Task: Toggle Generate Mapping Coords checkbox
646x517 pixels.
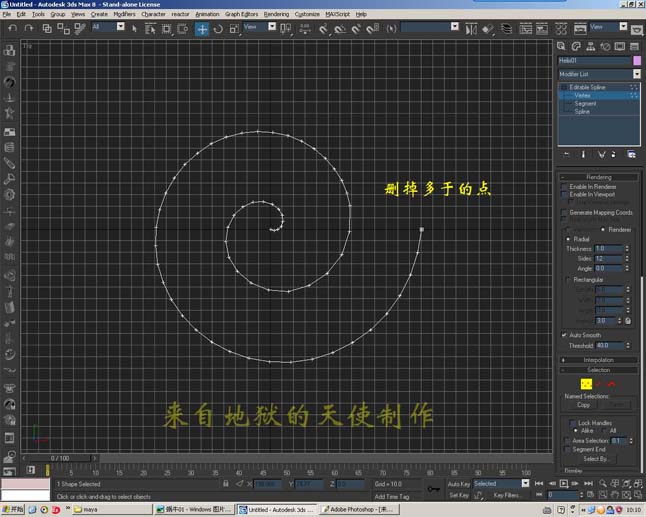Action: [x=564, y=213]
